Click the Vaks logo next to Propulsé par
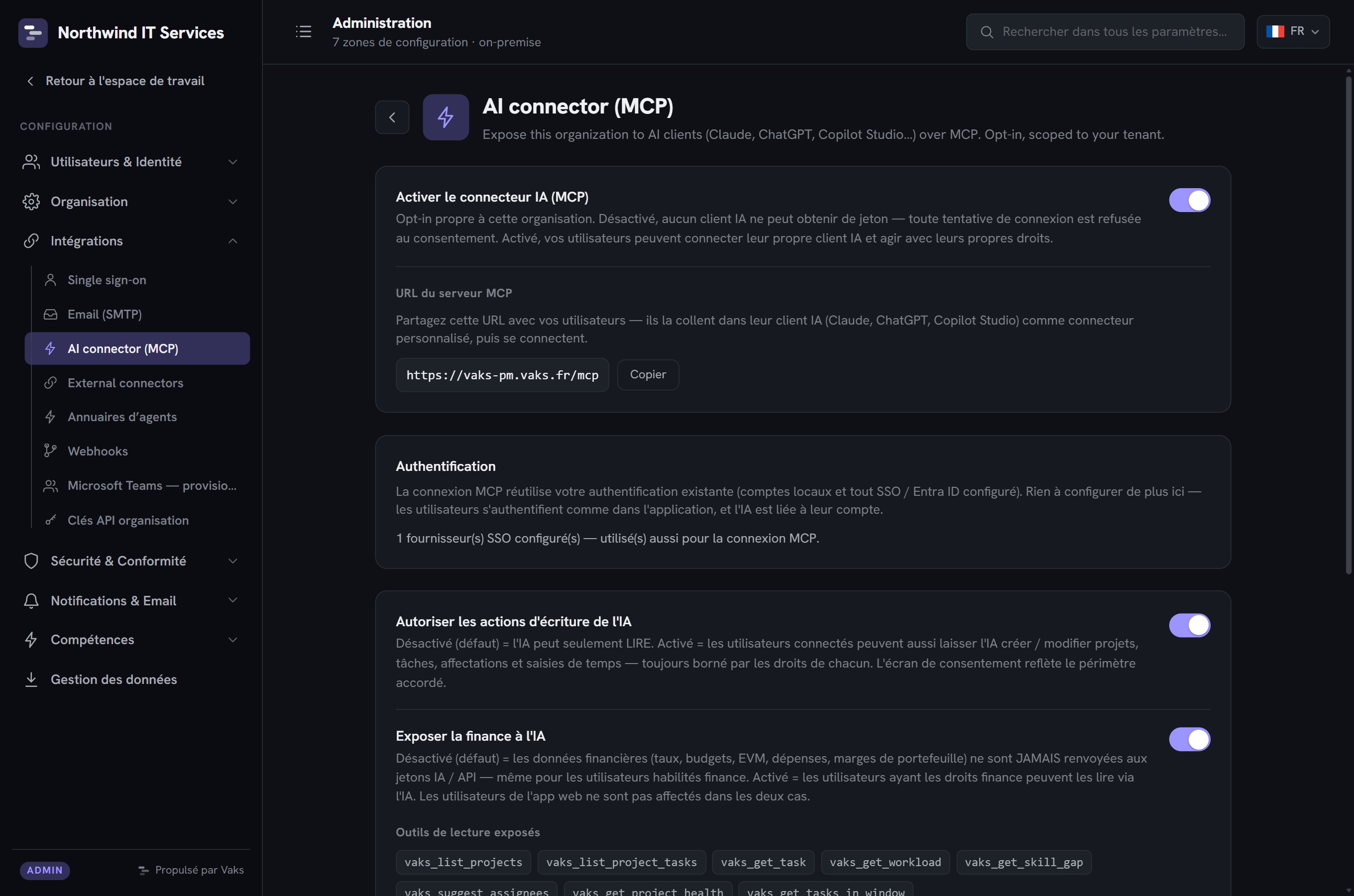1354x896 pixels. 143,870
